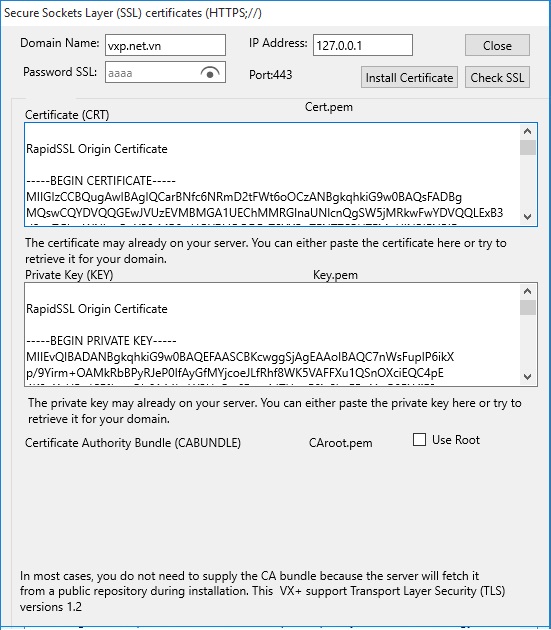Click the Cert.pem label
Image resolution: width=551 pixels, height=630 pixels.
click(328, 107)
